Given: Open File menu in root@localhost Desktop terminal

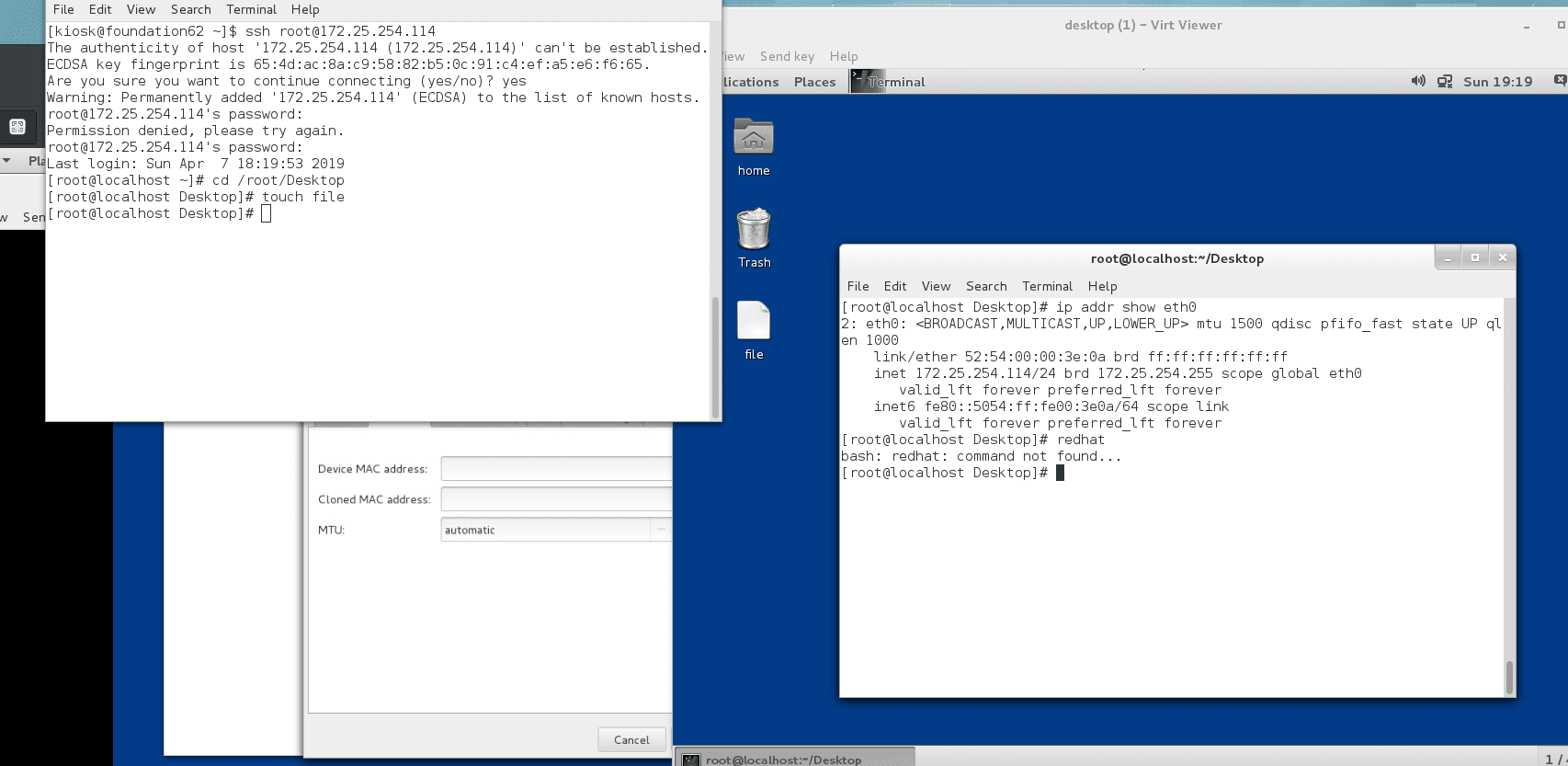Looking at the screenshot, I should (858, 286).
